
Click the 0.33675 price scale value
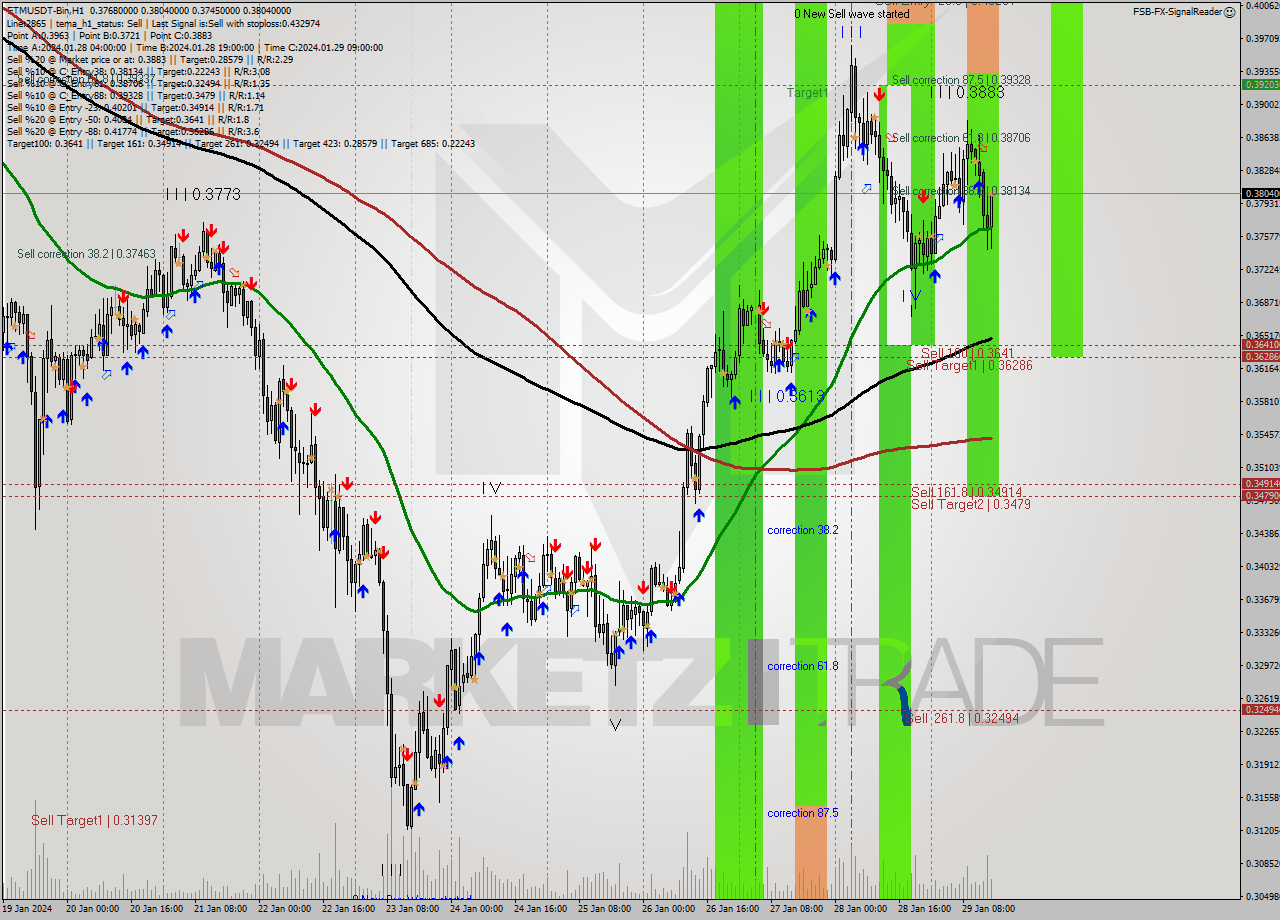coord(1262,600)
